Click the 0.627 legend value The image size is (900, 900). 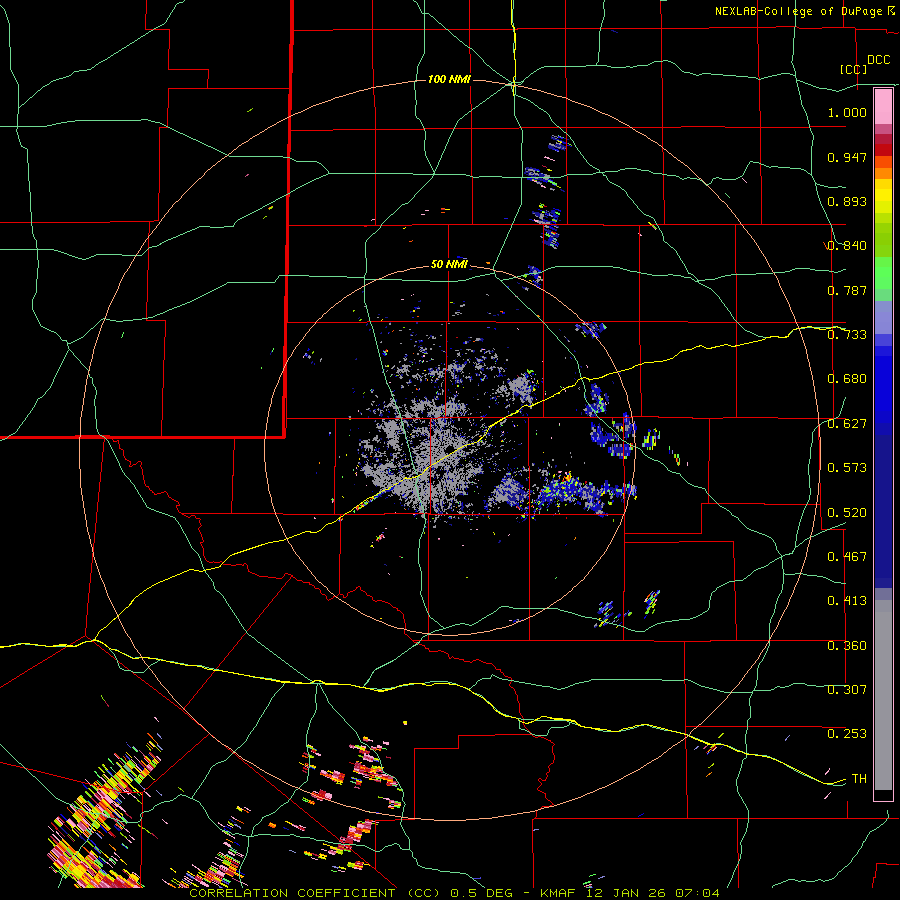(847, 424)
